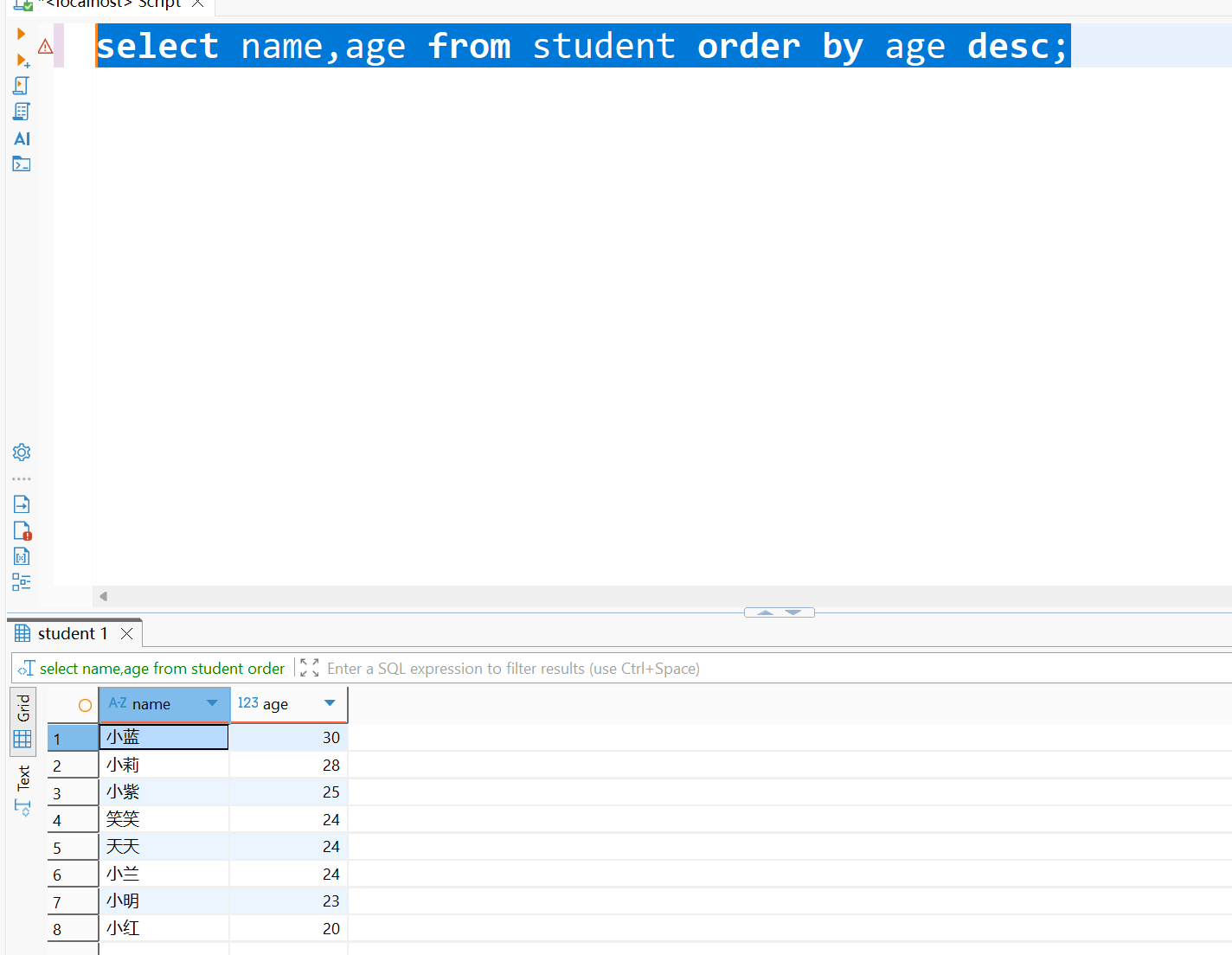The width and height of the screenshot is (1232, 955).
Task: Select row number 8 header
Action: 74,929
